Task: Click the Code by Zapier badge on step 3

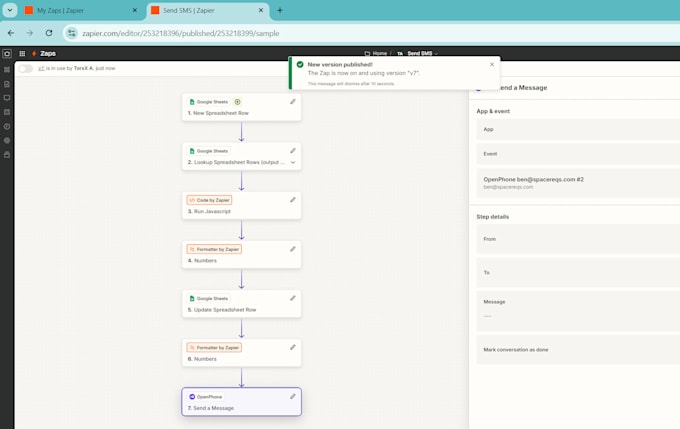Action: click(209, 200)
